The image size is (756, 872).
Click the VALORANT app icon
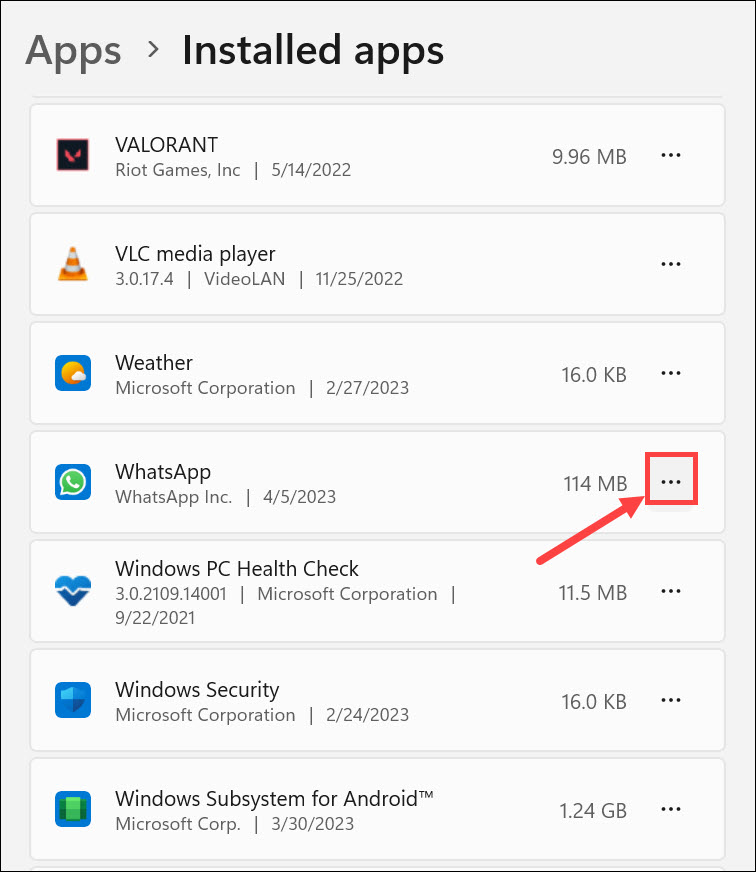73,155
